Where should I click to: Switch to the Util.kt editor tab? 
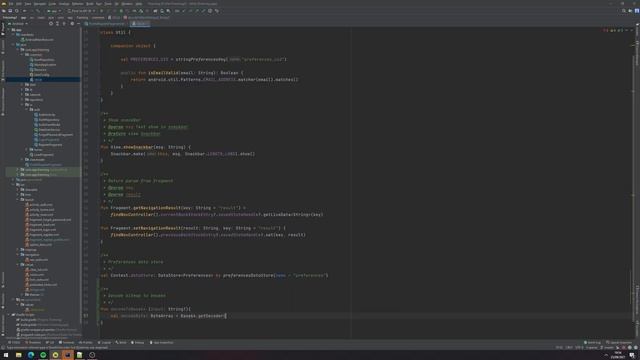140,24
